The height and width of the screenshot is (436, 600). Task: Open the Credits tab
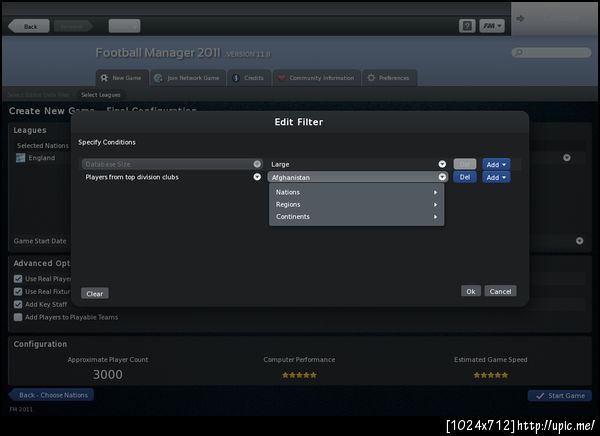point(249,78)
